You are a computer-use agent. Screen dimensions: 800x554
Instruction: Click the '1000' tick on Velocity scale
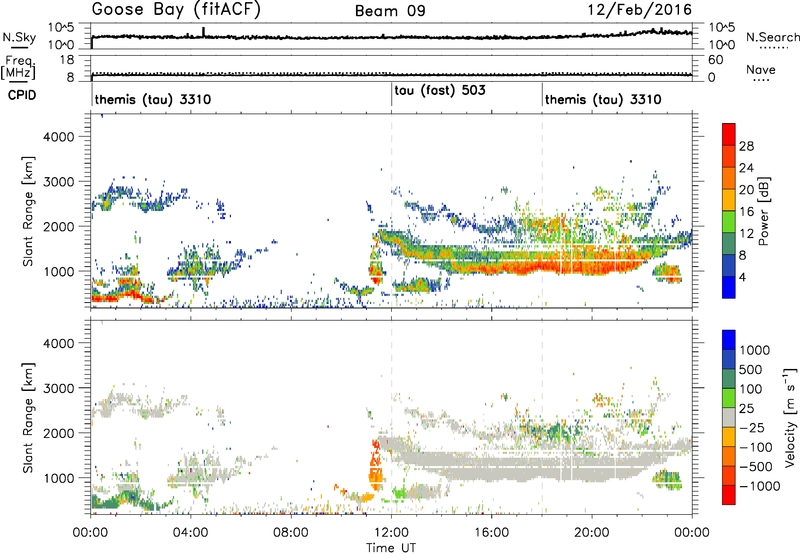[755, 350]
